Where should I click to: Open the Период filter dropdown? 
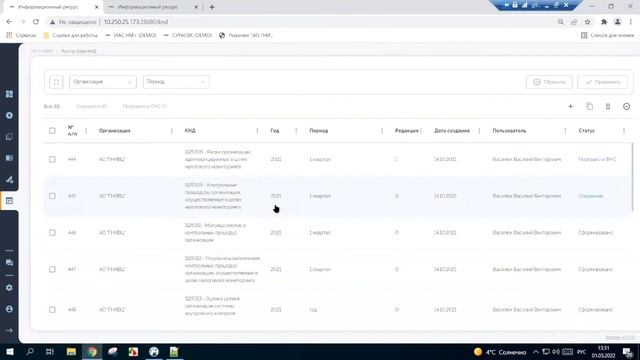(176, 82)
